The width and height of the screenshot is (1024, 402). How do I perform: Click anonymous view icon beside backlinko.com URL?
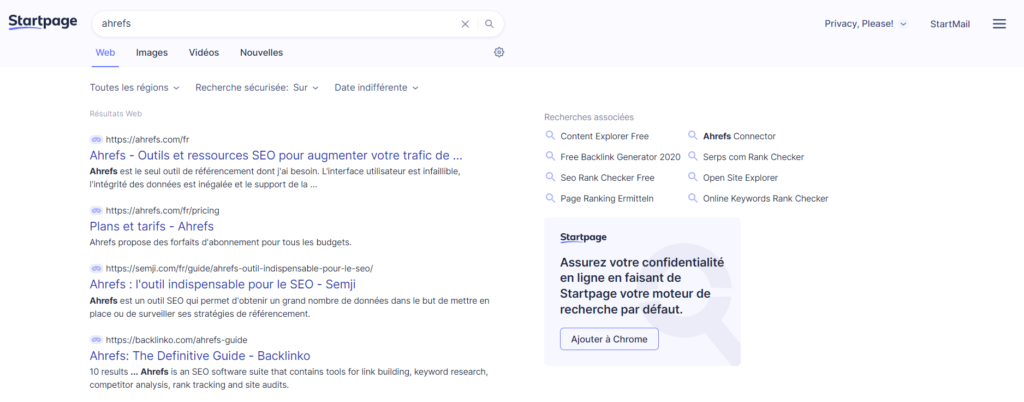96,340
